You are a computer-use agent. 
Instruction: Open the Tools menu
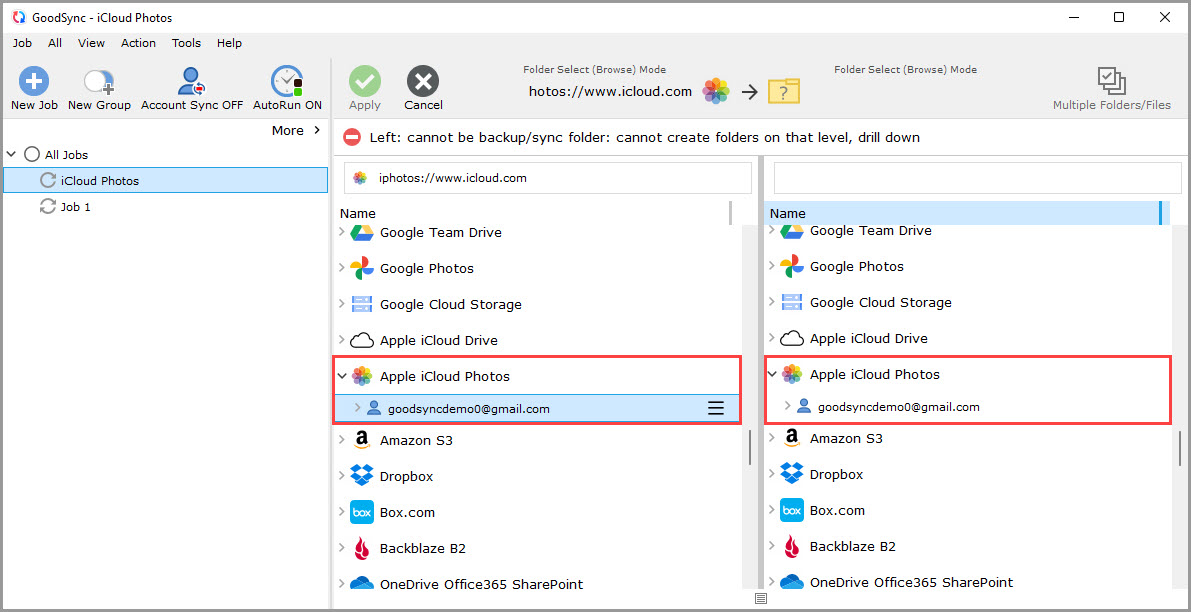186,43
